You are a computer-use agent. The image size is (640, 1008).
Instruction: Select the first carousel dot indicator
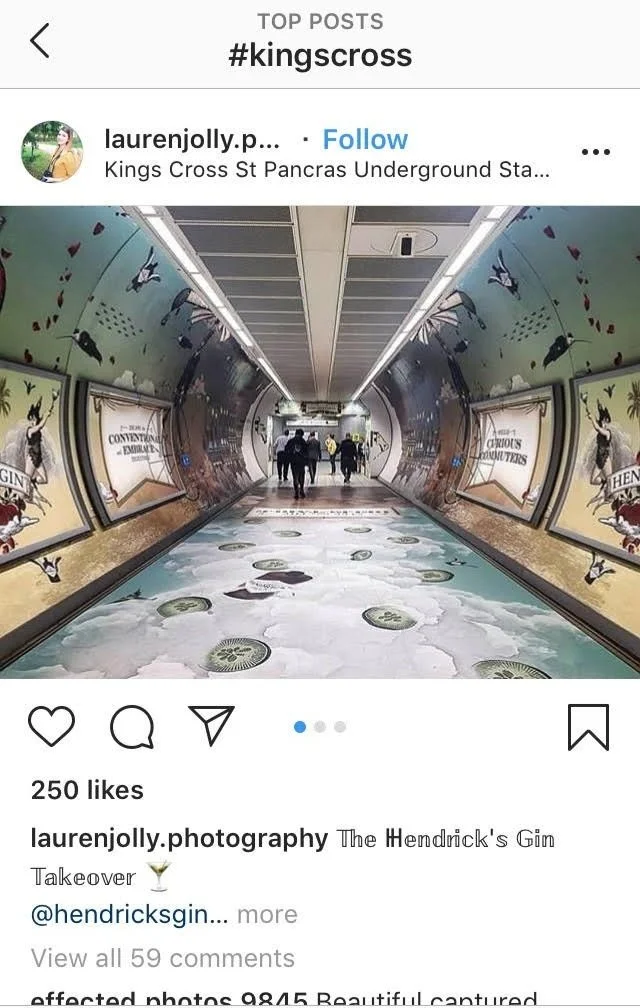point(299,726)
